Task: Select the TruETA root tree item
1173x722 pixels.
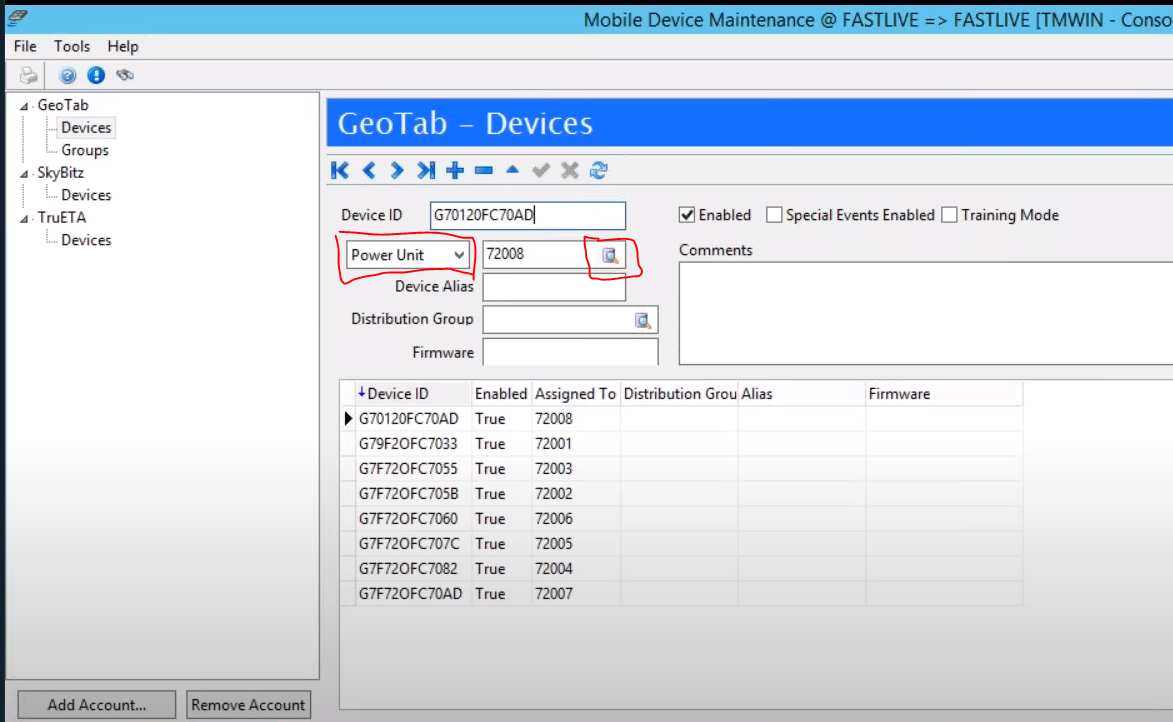Action: coord(62,218)
